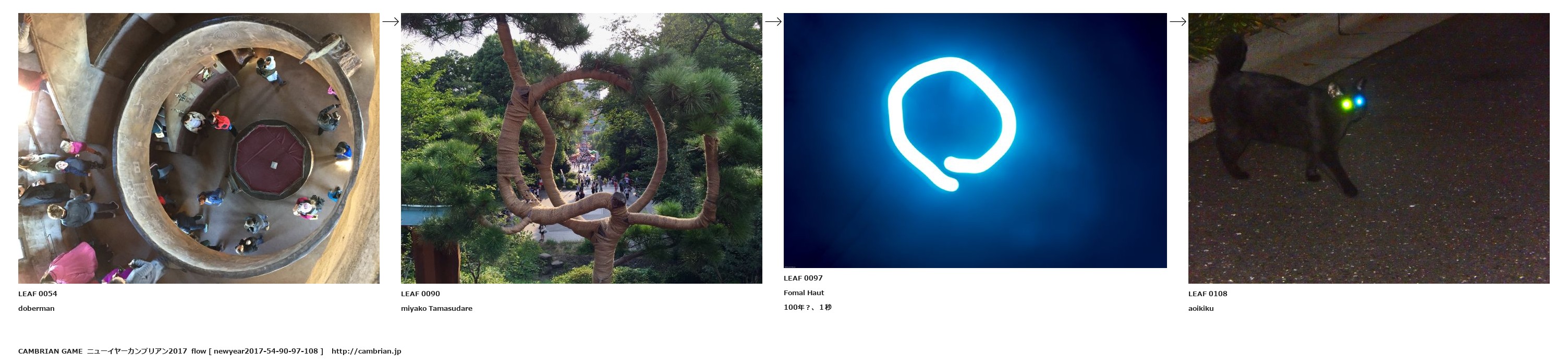This screenshot has width=1568, height=364.
Task: Click the arrow between LEAF 0054 and 0090
Action: 390,21
